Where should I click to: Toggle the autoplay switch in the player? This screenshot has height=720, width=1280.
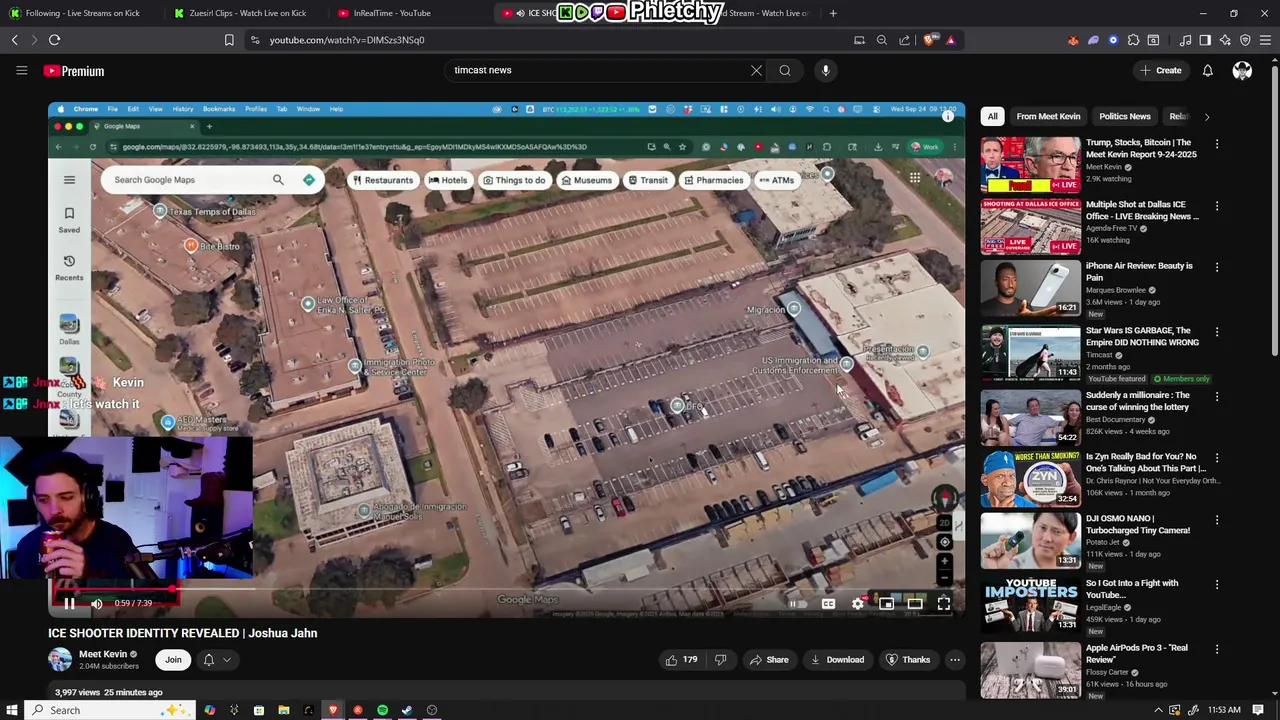click(797, 603)
